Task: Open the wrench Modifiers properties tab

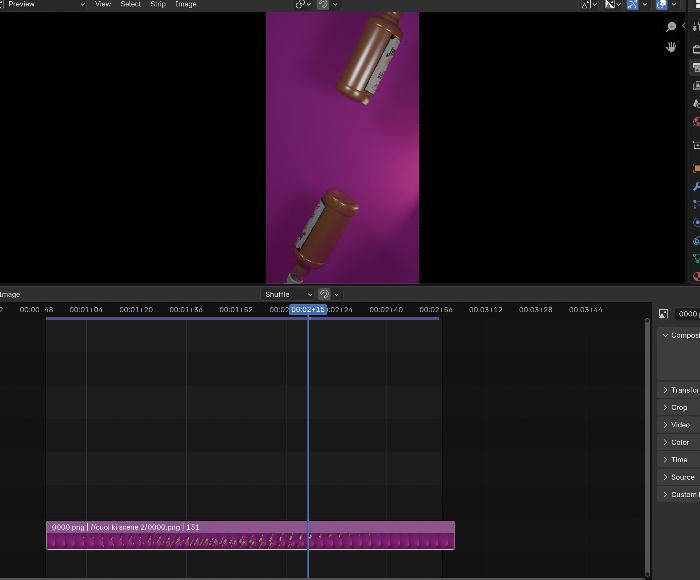Action: point(696,187)
